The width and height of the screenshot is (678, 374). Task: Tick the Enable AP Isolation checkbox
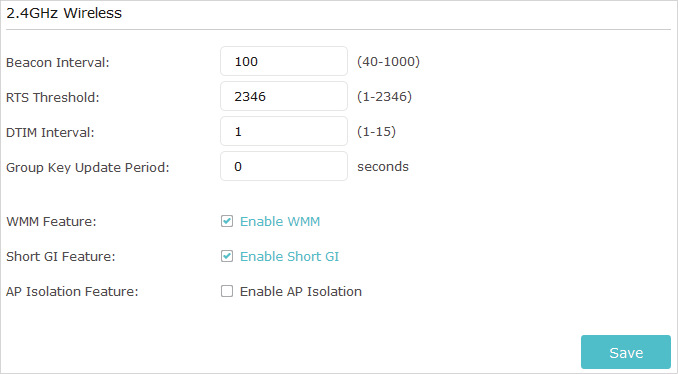[x=227, y=291]
